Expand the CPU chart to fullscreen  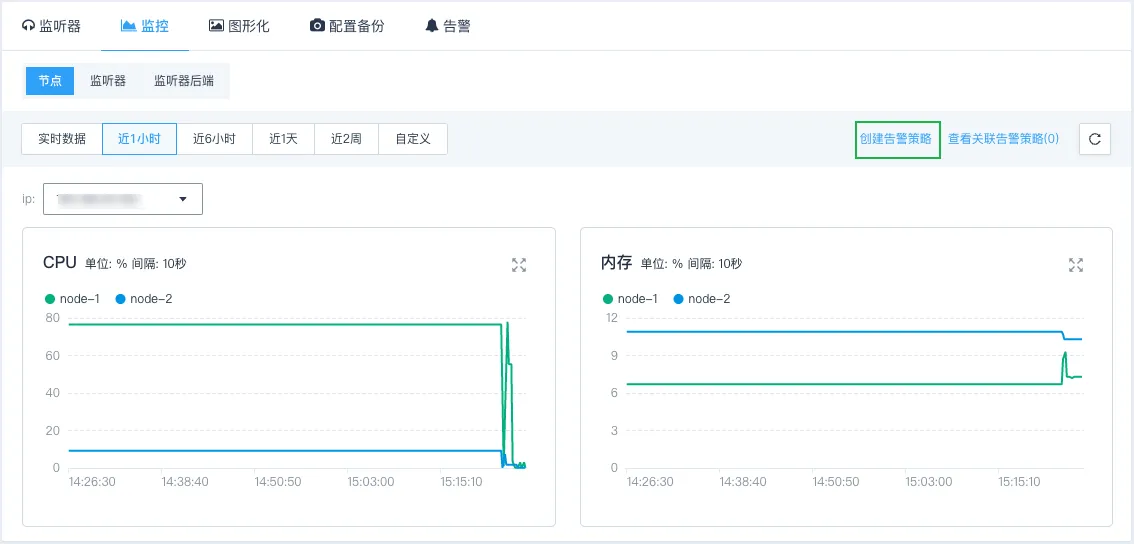pyautogui.click(x=518, y=265)
